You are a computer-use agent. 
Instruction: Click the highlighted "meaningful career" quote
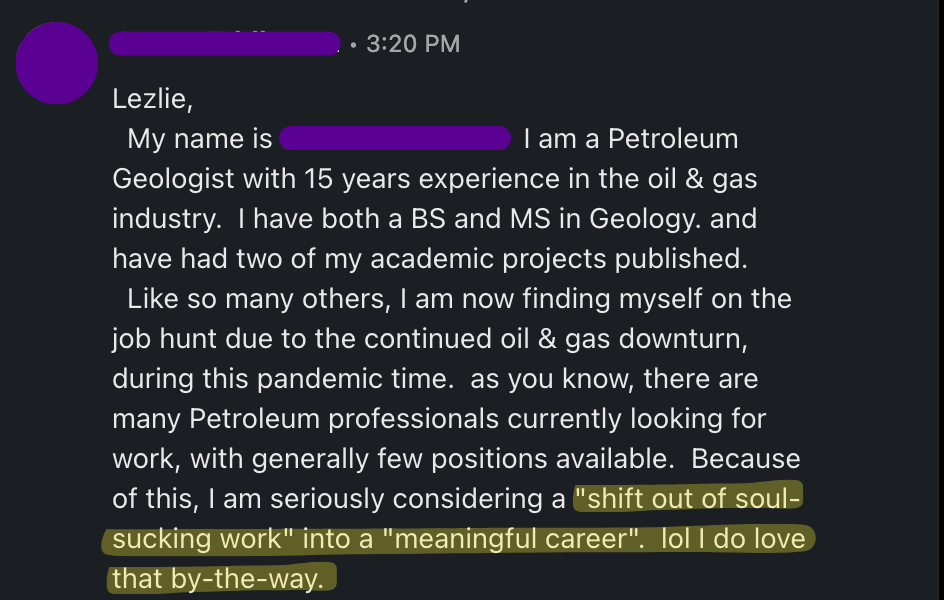coord(512,540)
